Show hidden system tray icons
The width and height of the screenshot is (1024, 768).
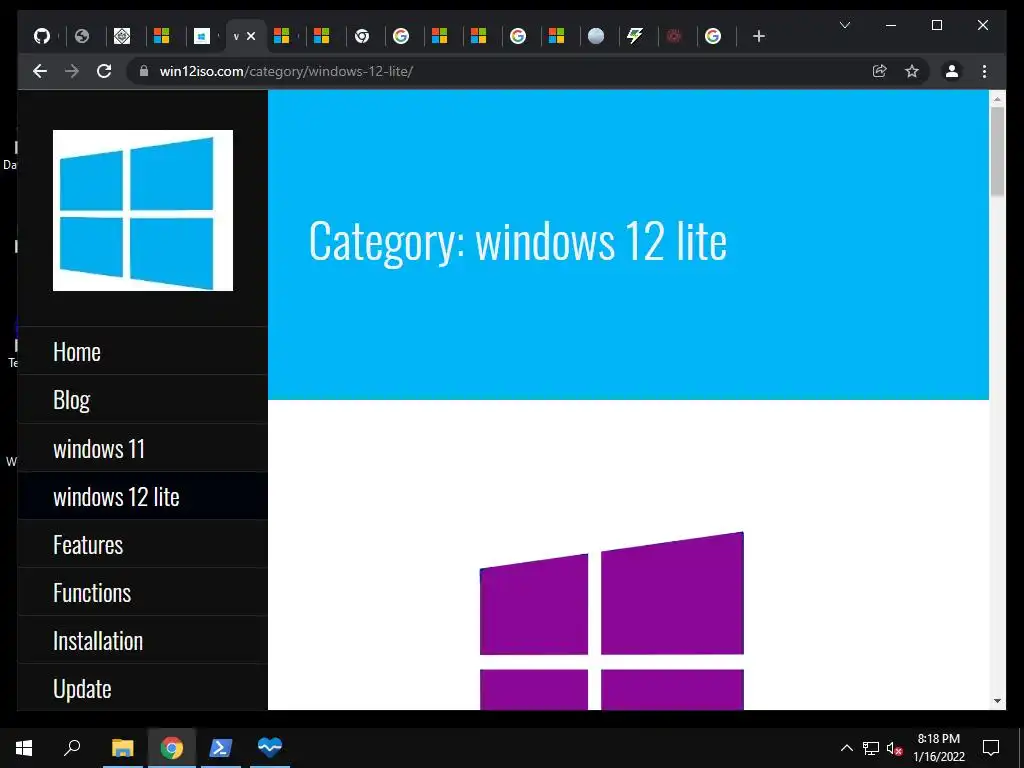(x=846, y=748)
